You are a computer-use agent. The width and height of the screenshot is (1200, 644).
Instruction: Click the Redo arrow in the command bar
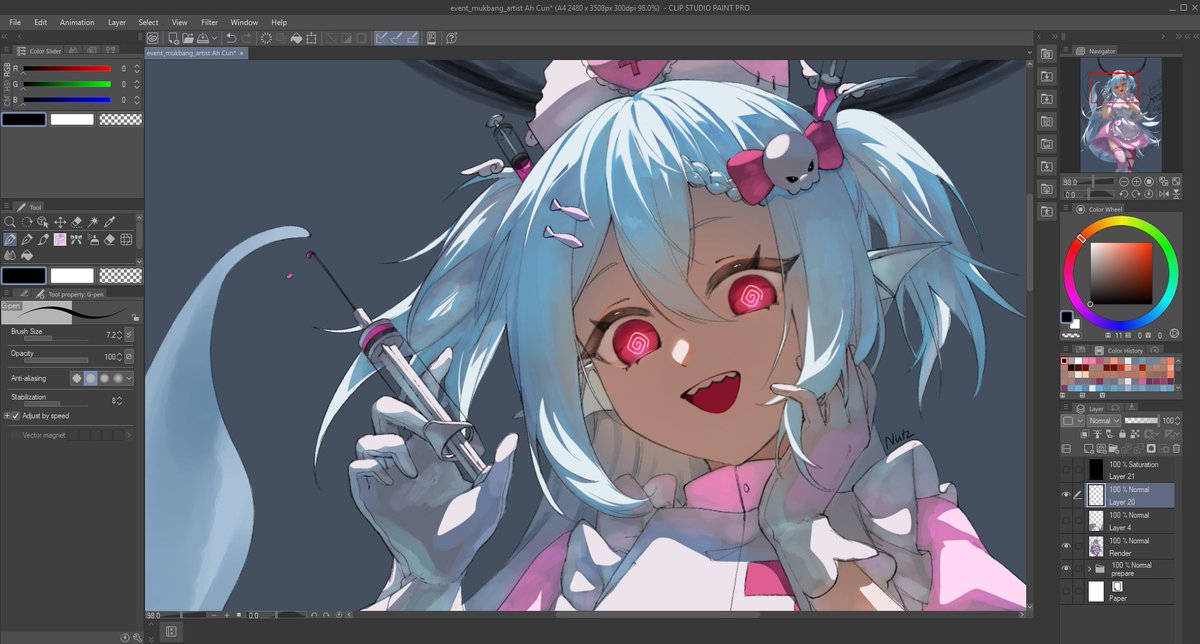(247, 38)
